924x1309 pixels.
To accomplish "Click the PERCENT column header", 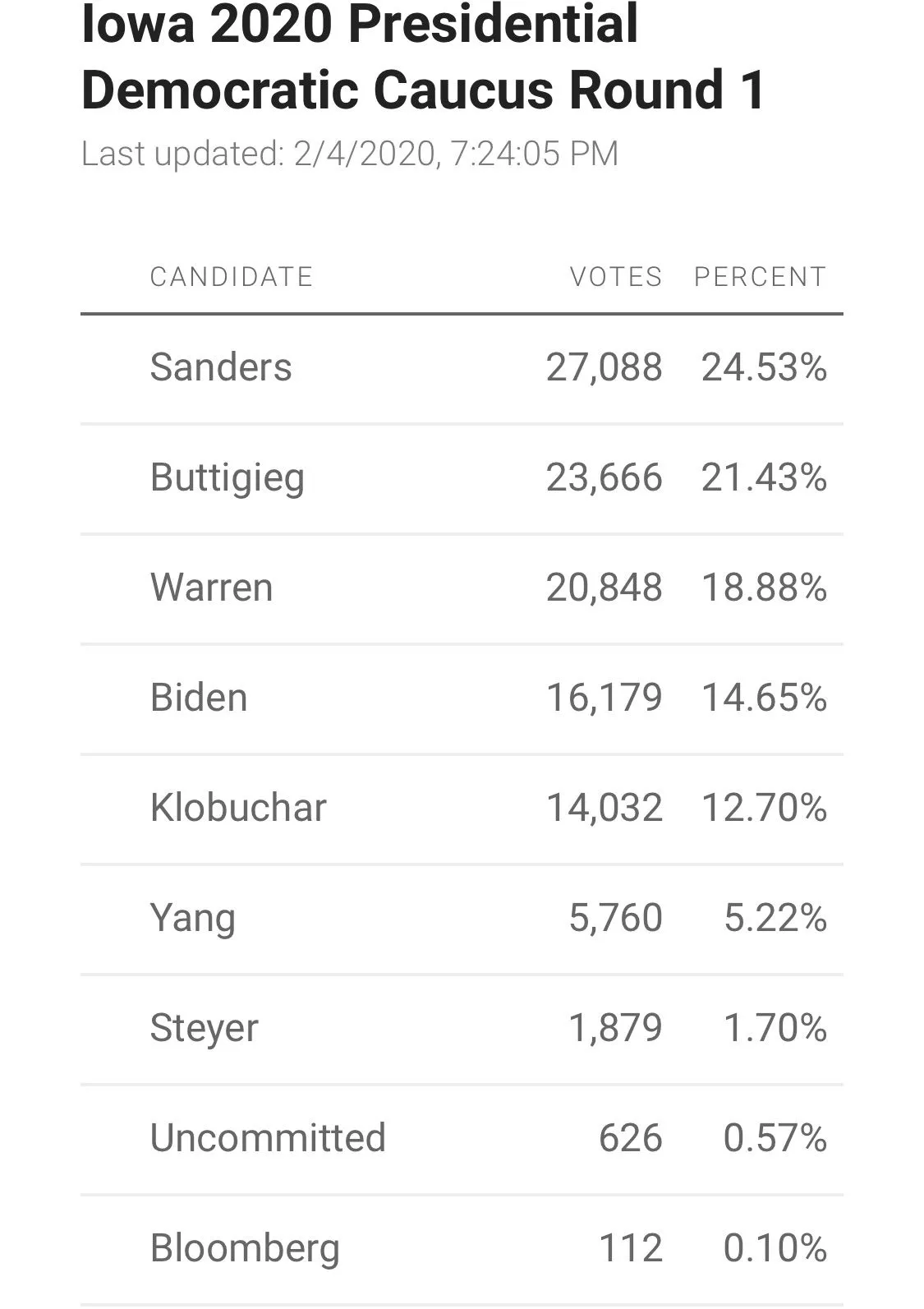I will coord(760,277).
